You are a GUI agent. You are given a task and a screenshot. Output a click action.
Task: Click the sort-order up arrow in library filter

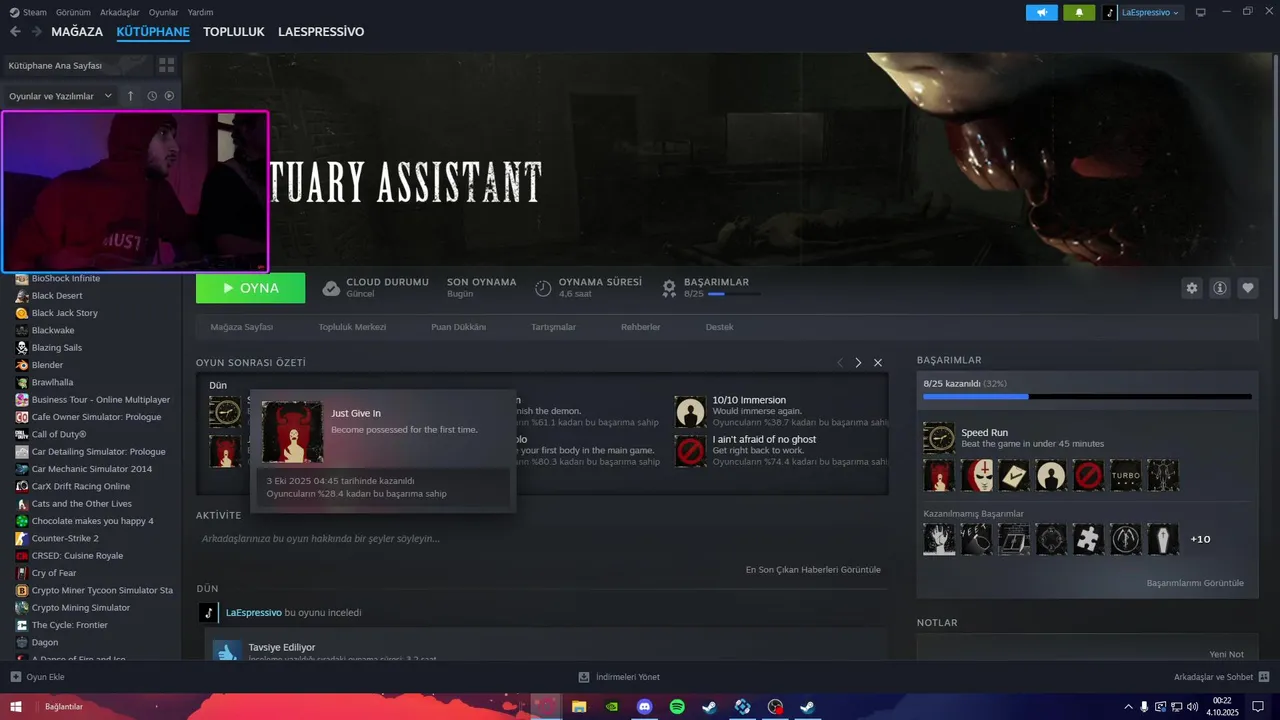coord(130,96)
